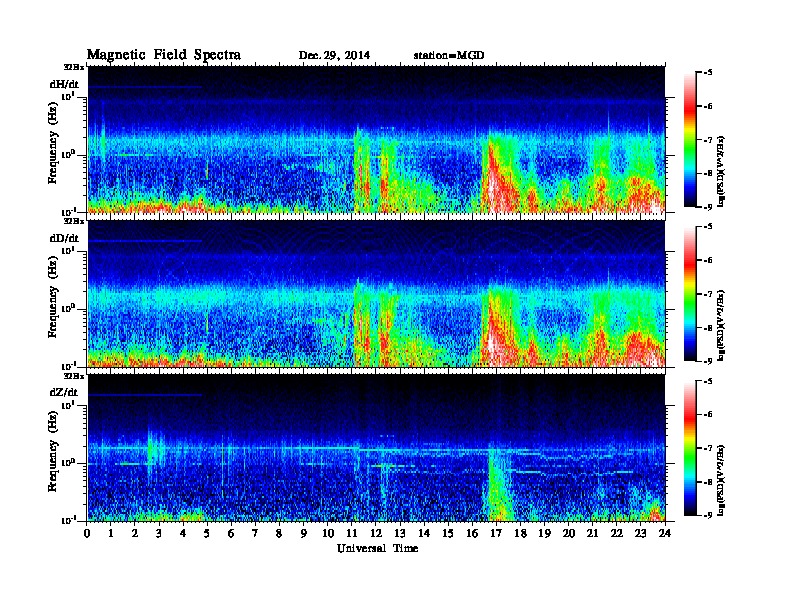Click the "-7" tick on dZ/dt color bar
The width and height of the screenshot is (792, 612).
pos(708,447)
